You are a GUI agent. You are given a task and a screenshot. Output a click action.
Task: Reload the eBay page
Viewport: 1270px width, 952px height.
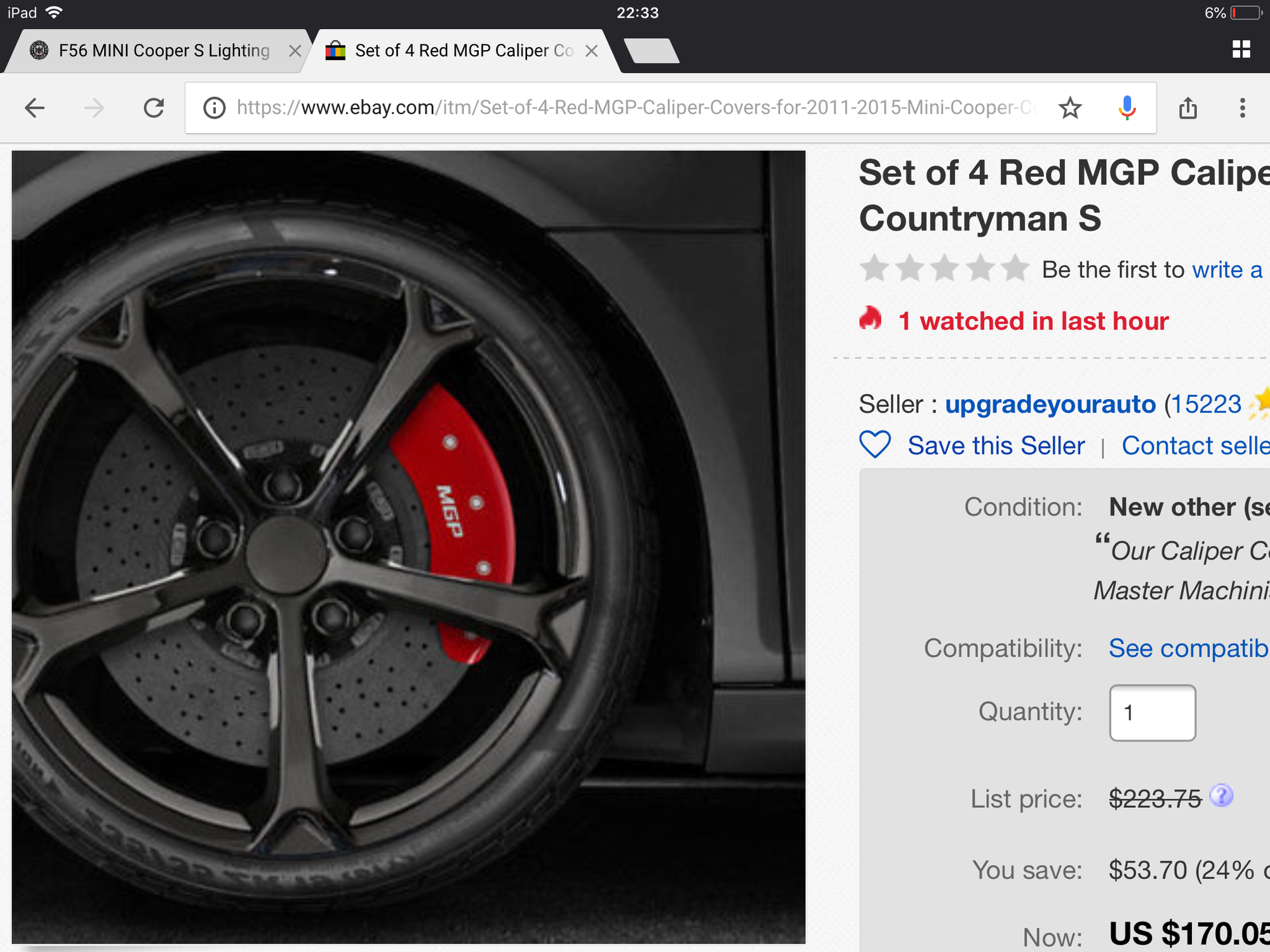[154, 108]
